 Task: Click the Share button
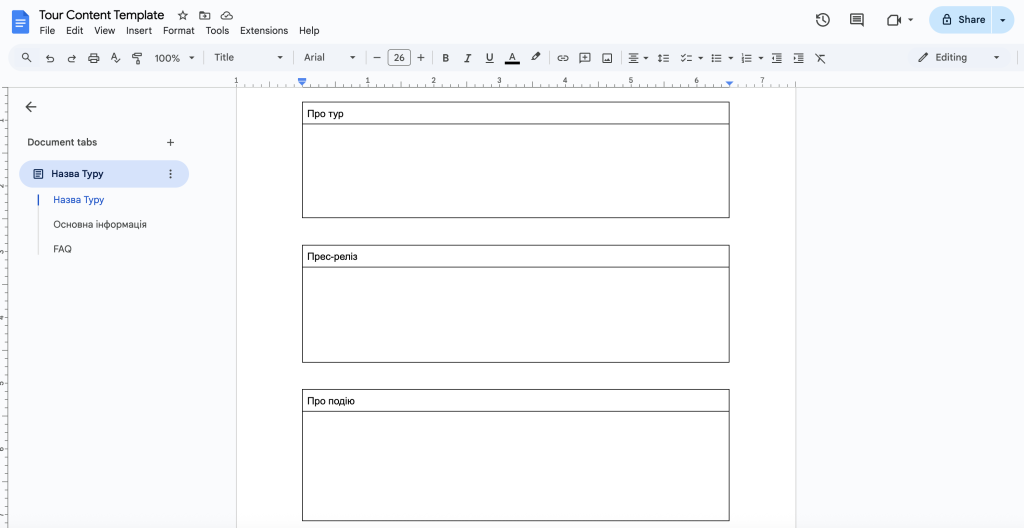(962, 20)
